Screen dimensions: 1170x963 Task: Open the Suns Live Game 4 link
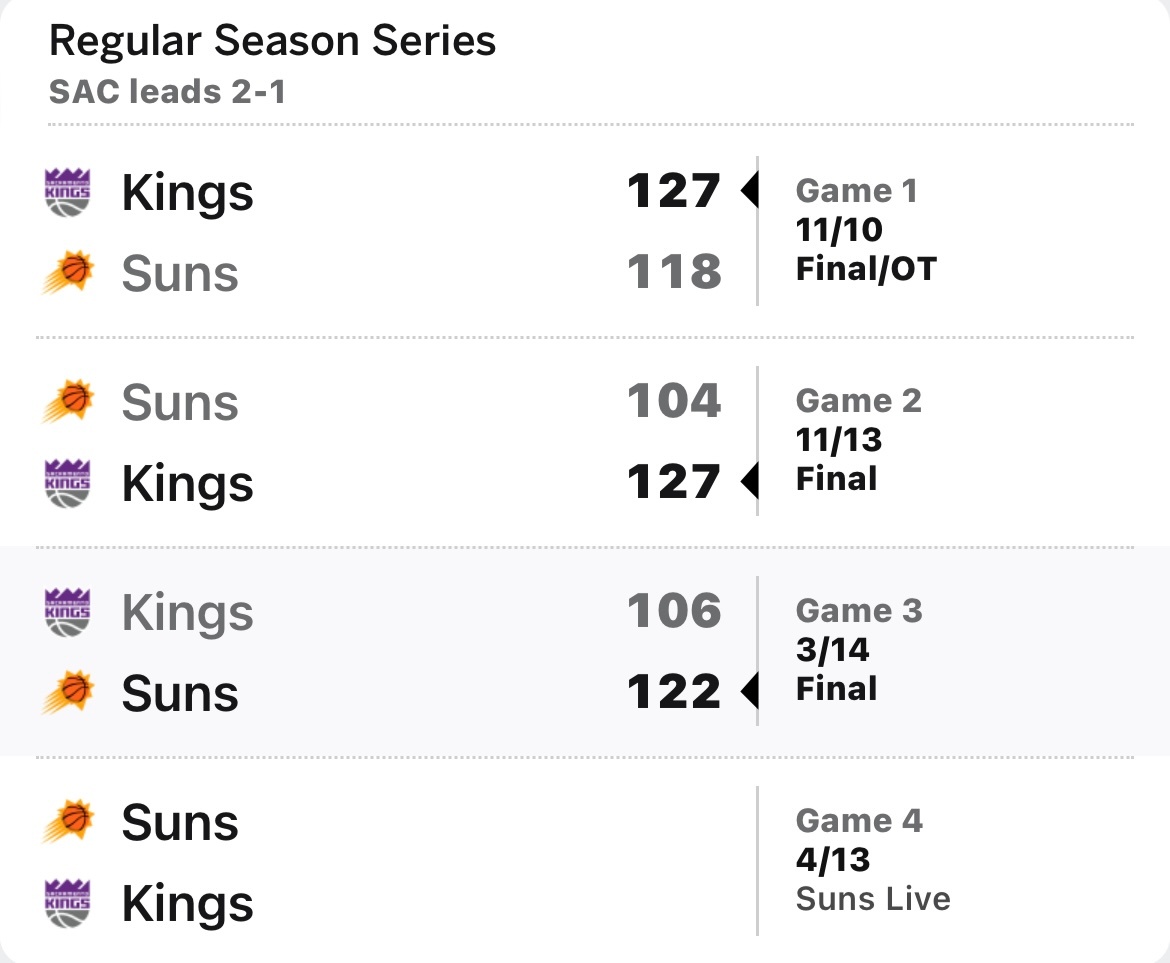click(873, 899)
